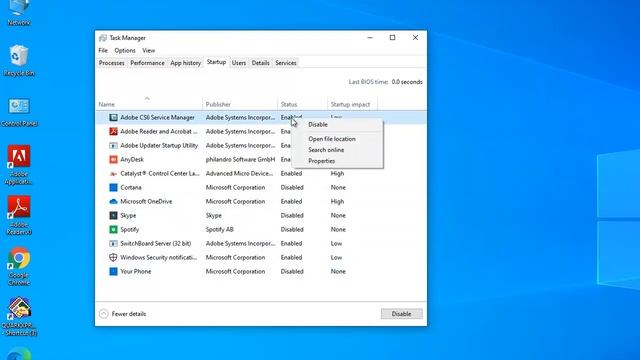This screenshot has height=360, width=640.
Task: Switch to the Services tab
Action: 286,63
